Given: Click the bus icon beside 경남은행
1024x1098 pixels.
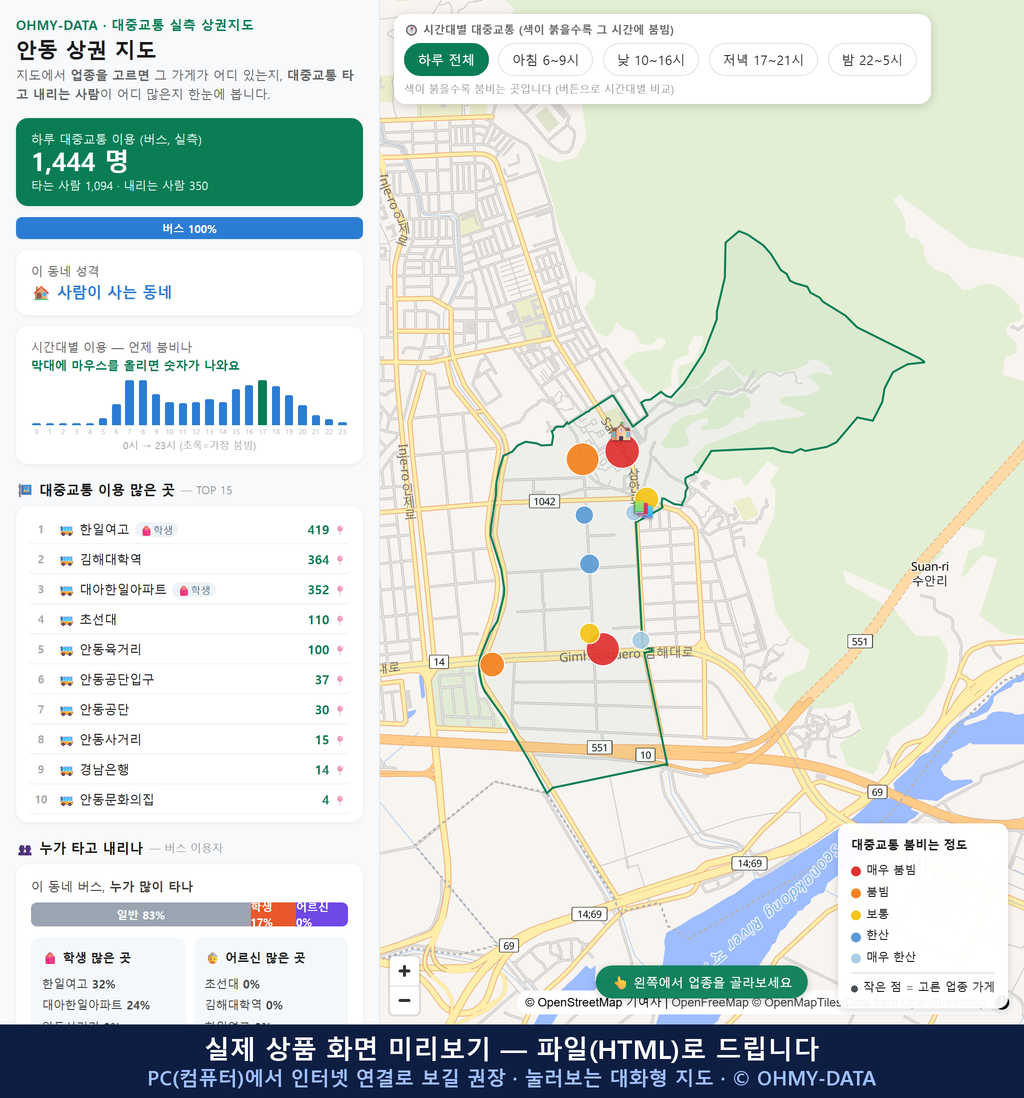Looking at the screenshot, I should pyautogui.click(x=67, y=770).
